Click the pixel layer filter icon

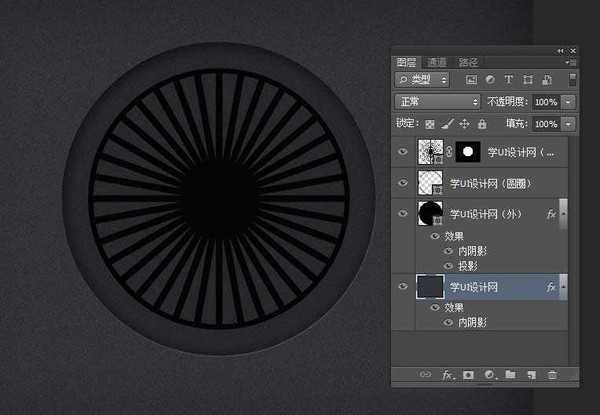click(471, 79)
